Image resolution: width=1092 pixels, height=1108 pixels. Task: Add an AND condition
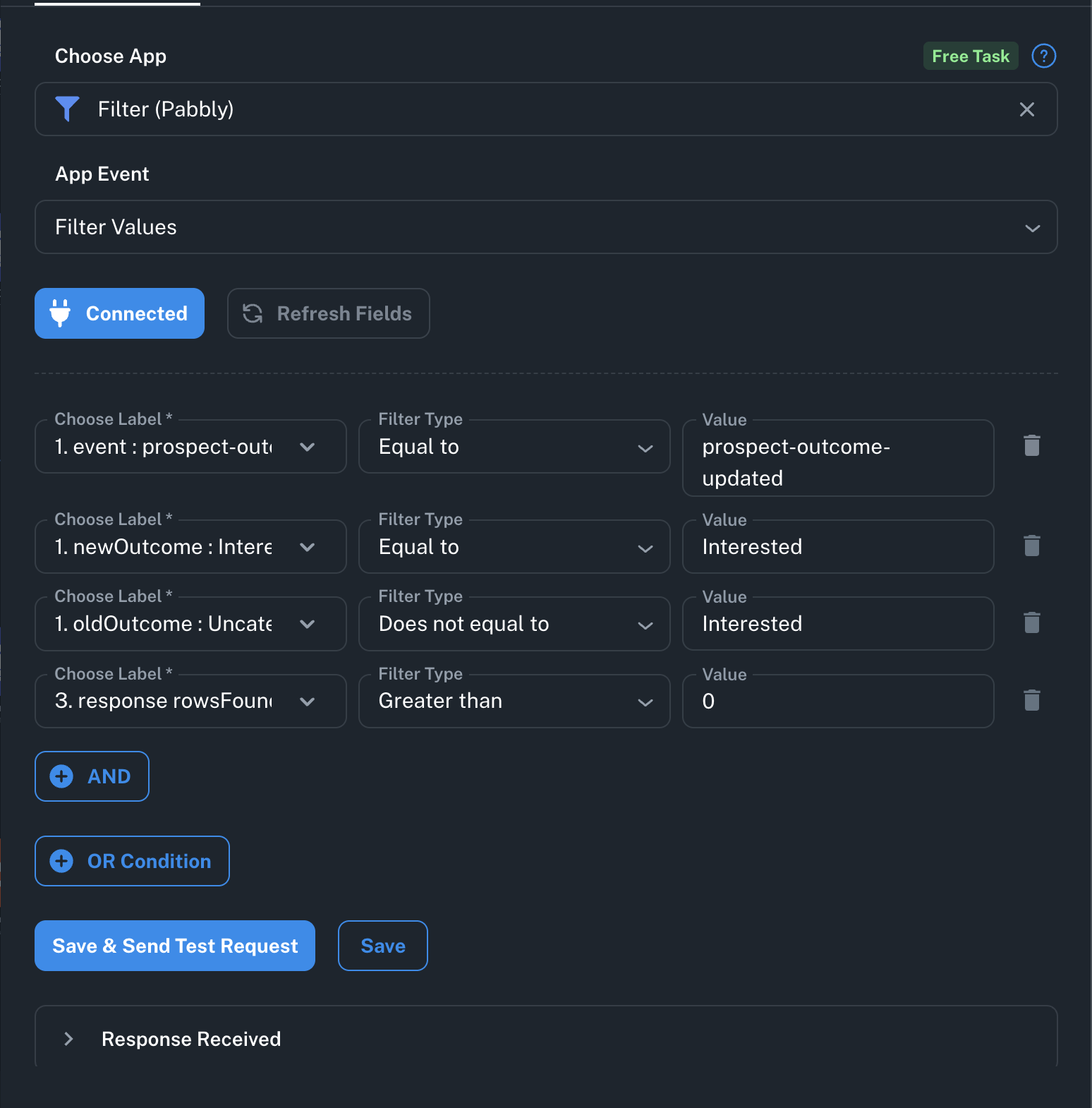(x=92, y=776)
